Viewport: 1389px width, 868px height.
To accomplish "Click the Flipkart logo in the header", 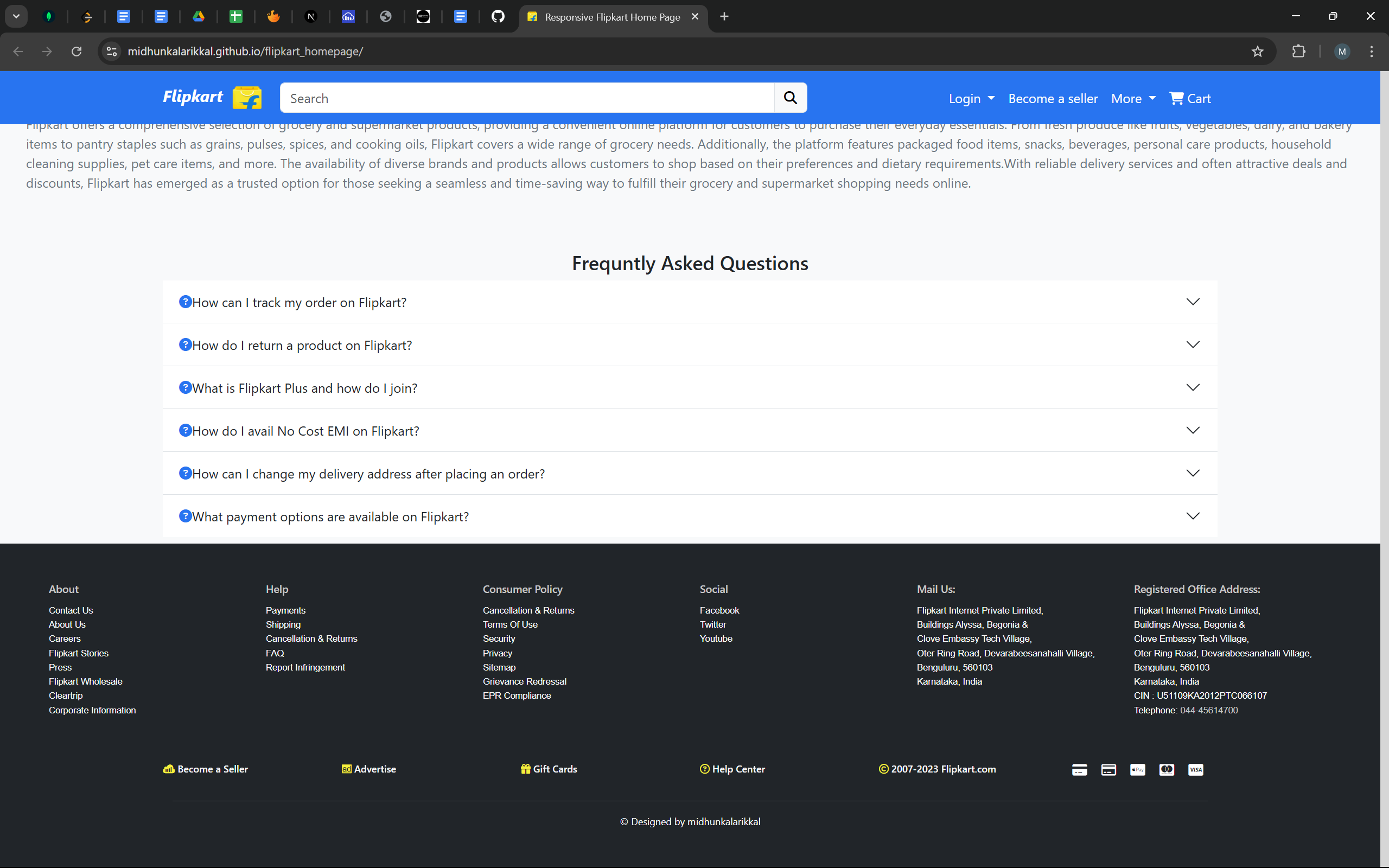I will [x=212, y=98].
